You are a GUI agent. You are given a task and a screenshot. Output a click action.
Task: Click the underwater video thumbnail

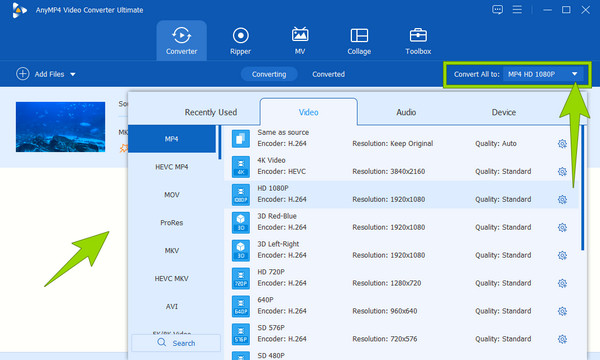click(x=60, y=127)
